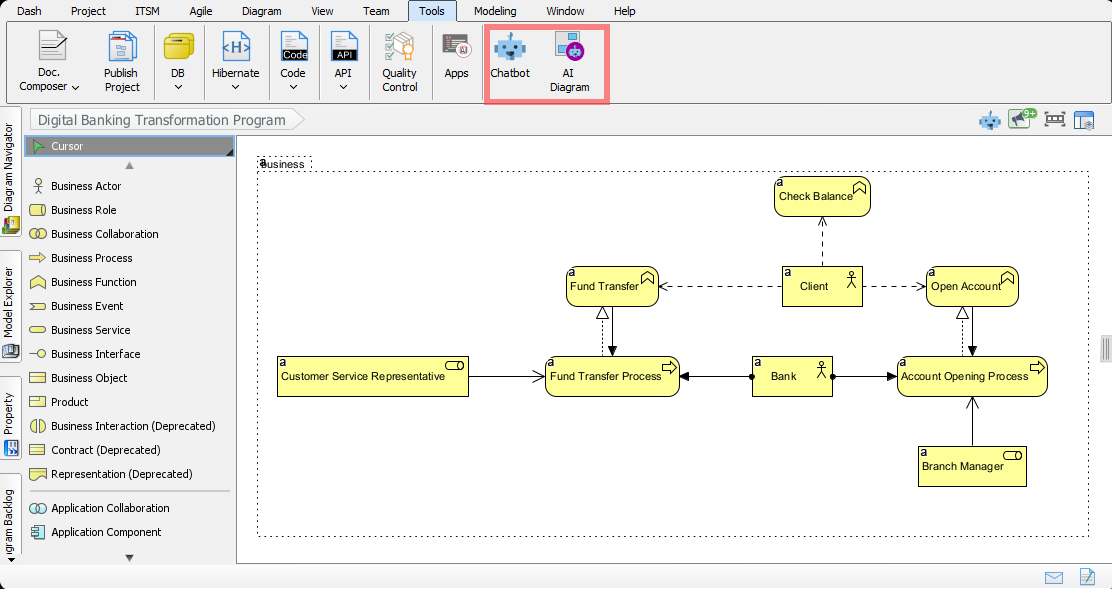Click the Digital Banking Transformation Program breadcrumb
The height and width of the screenshot is (589, 1112).
coord(161,120)
